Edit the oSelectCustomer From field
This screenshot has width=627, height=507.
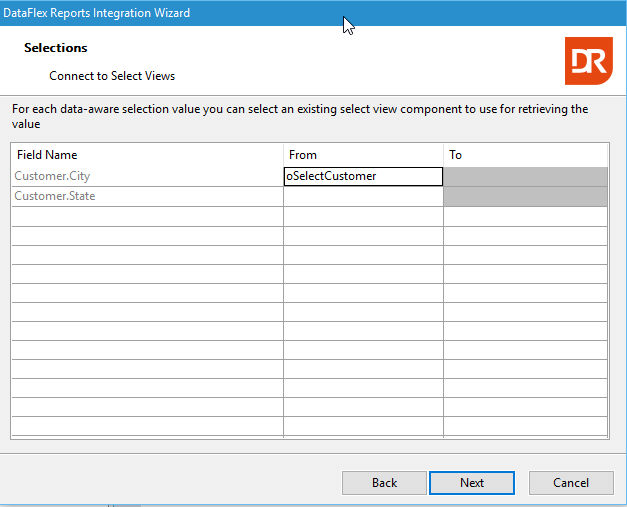(x=363, y=176)
